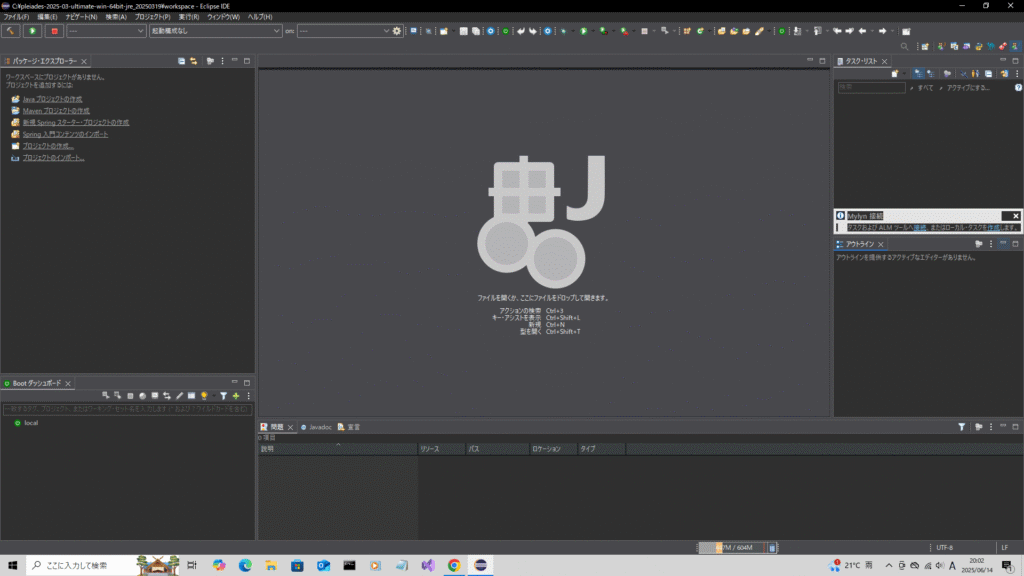
Task: Click the hammer Build button in launch bar
Action: tap(10, 31)
